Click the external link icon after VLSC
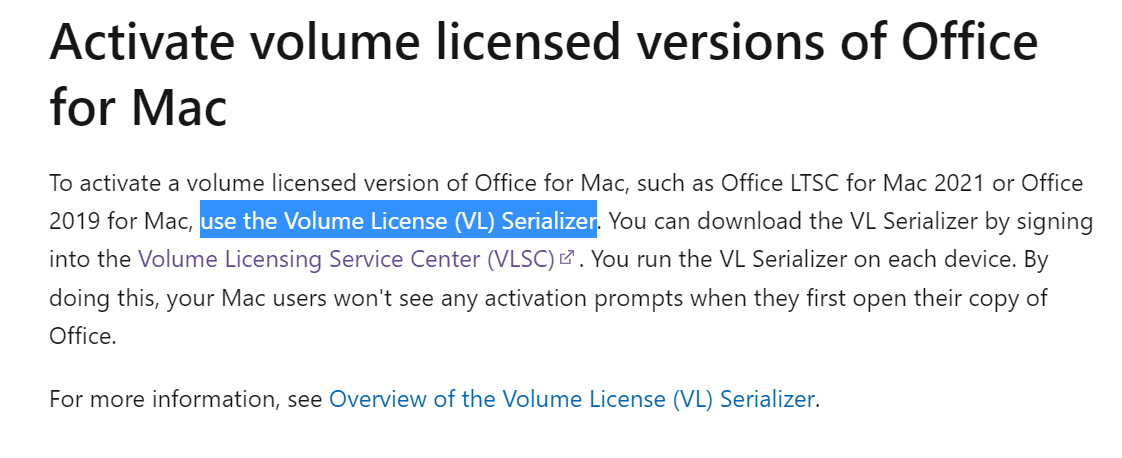Viewport: 1122px width, 458px height. [x=567, y=258]
